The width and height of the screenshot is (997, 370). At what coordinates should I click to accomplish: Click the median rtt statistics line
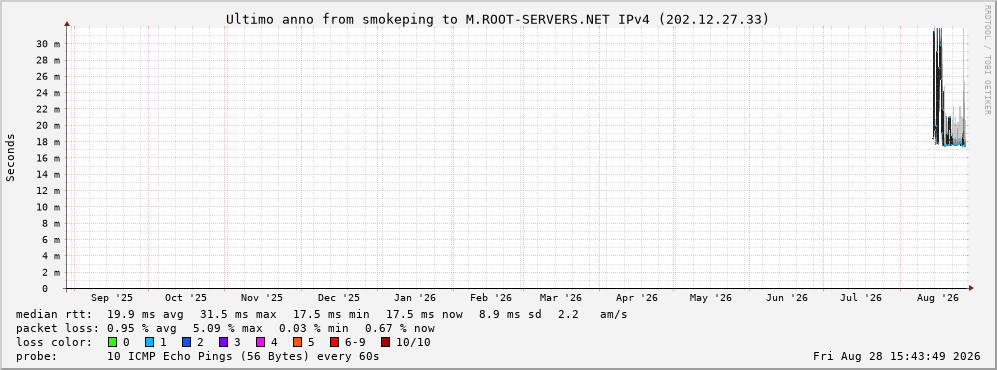pyautogui.click(x=321, y=315)
